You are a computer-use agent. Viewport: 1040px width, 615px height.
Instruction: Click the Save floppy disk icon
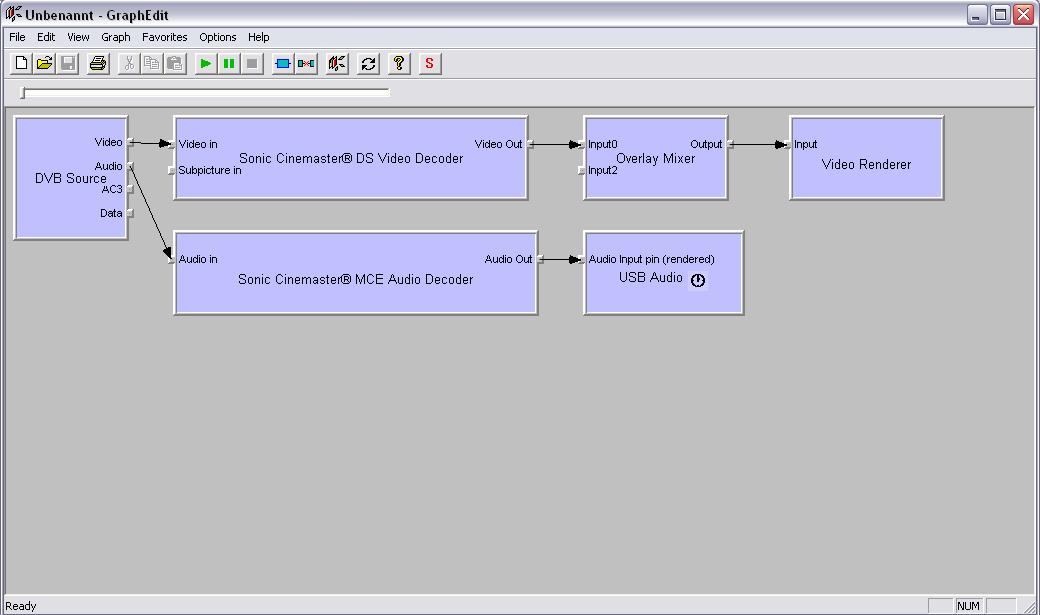pyautogui.click(x=68, y=64)
